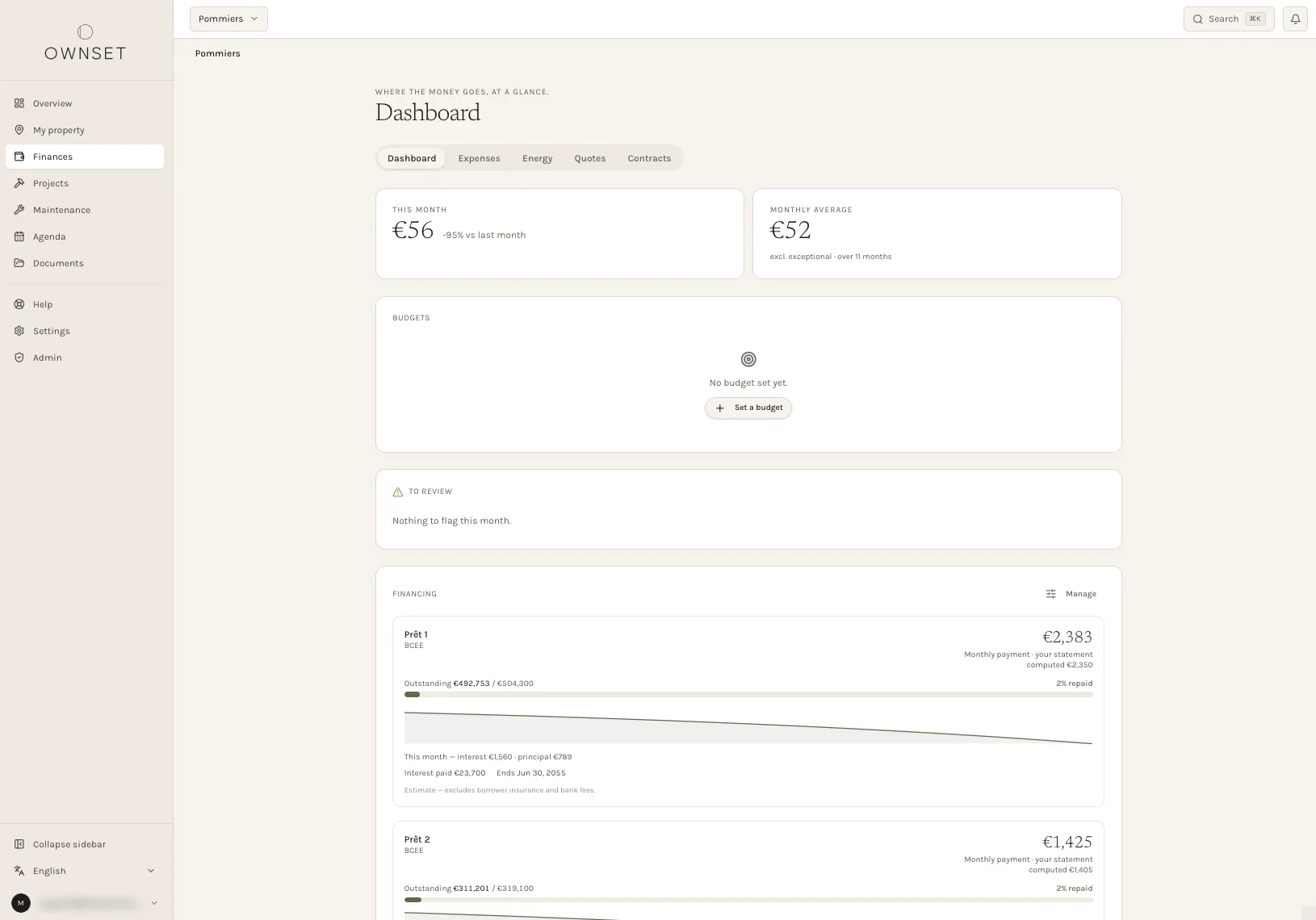
Task: Click the Documents folder icon
Action: tap(19, 263)
